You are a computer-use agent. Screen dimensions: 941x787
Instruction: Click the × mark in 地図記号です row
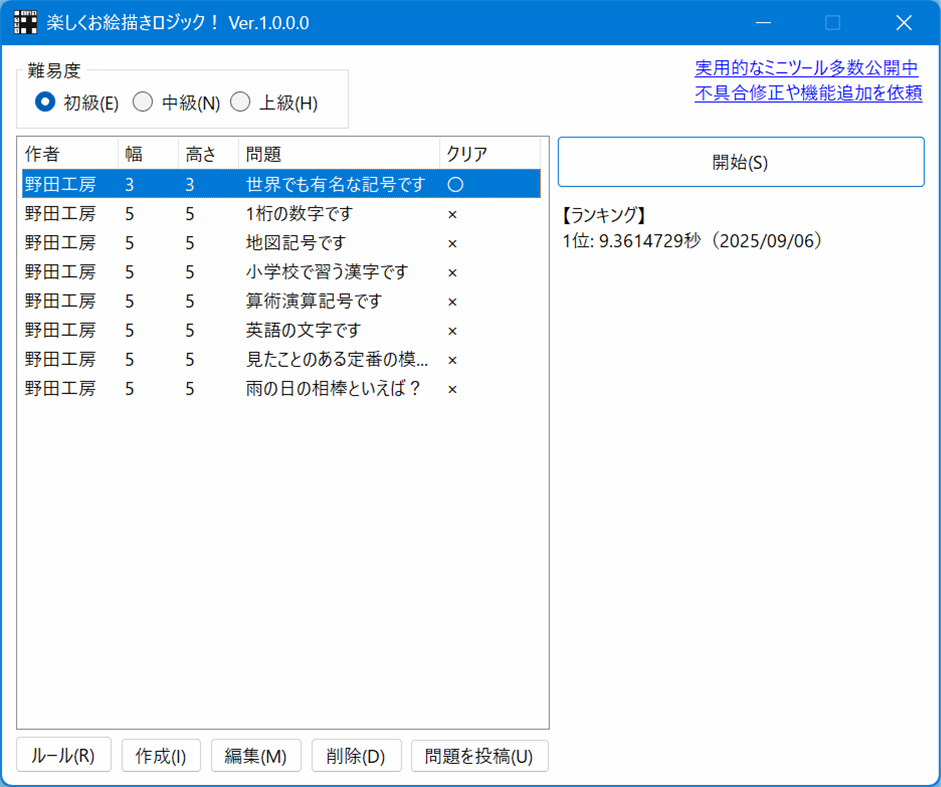coord(452,243)
